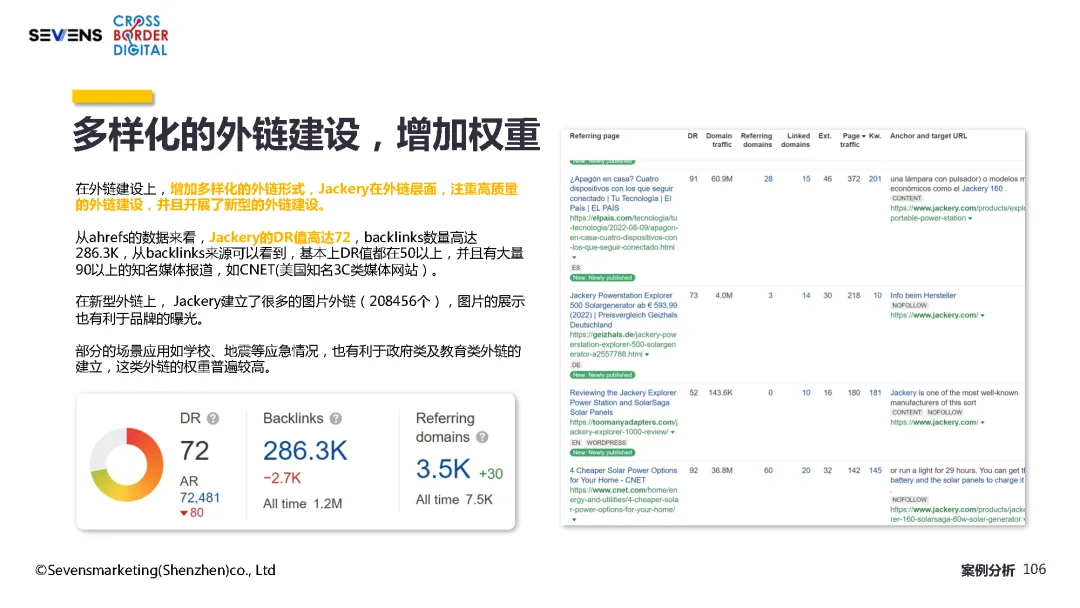Click the Referring domains help icon
This screenshot has width=1080, height=608.
(482, 437)
